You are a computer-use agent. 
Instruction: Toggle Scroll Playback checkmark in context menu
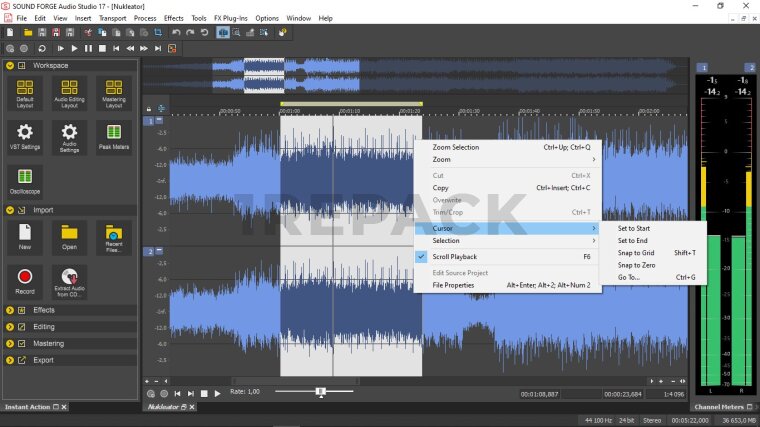[x=422, y=257]
